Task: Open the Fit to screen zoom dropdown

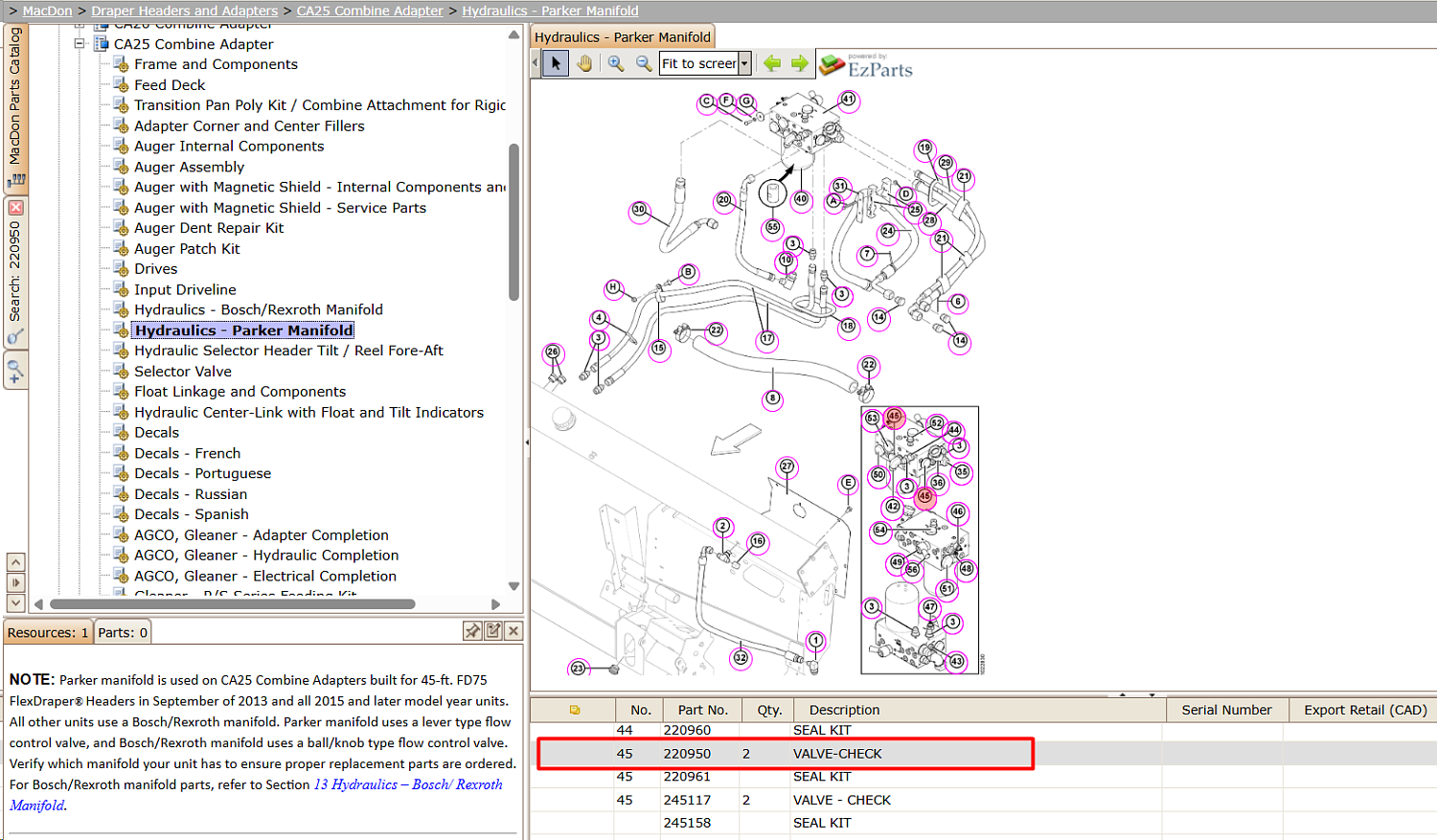Action: (744, 63)
